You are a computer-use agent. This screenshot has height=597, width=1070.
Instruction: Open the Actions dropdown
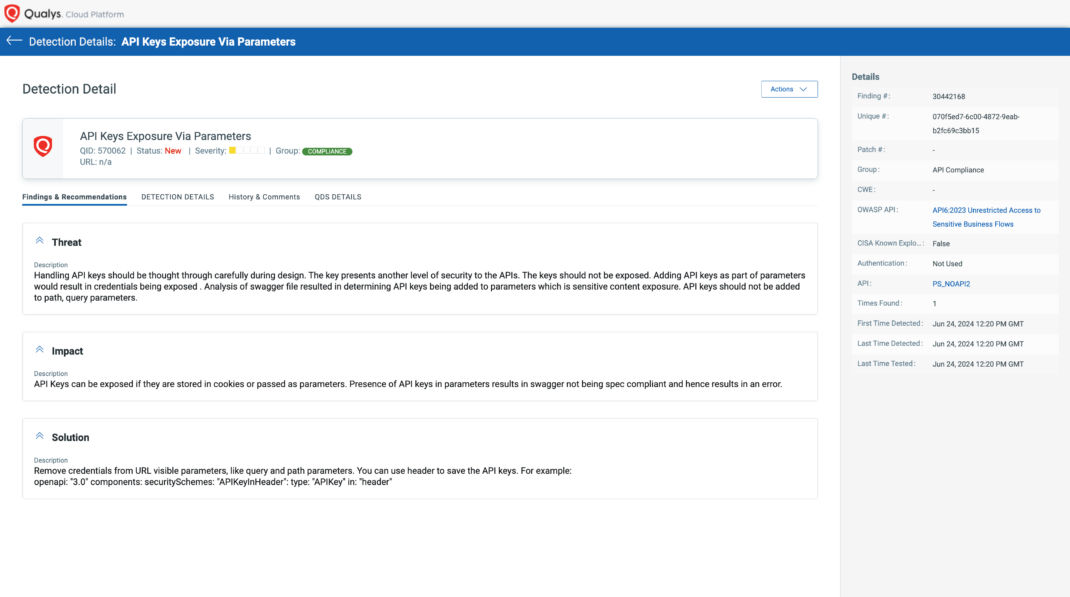789,88
